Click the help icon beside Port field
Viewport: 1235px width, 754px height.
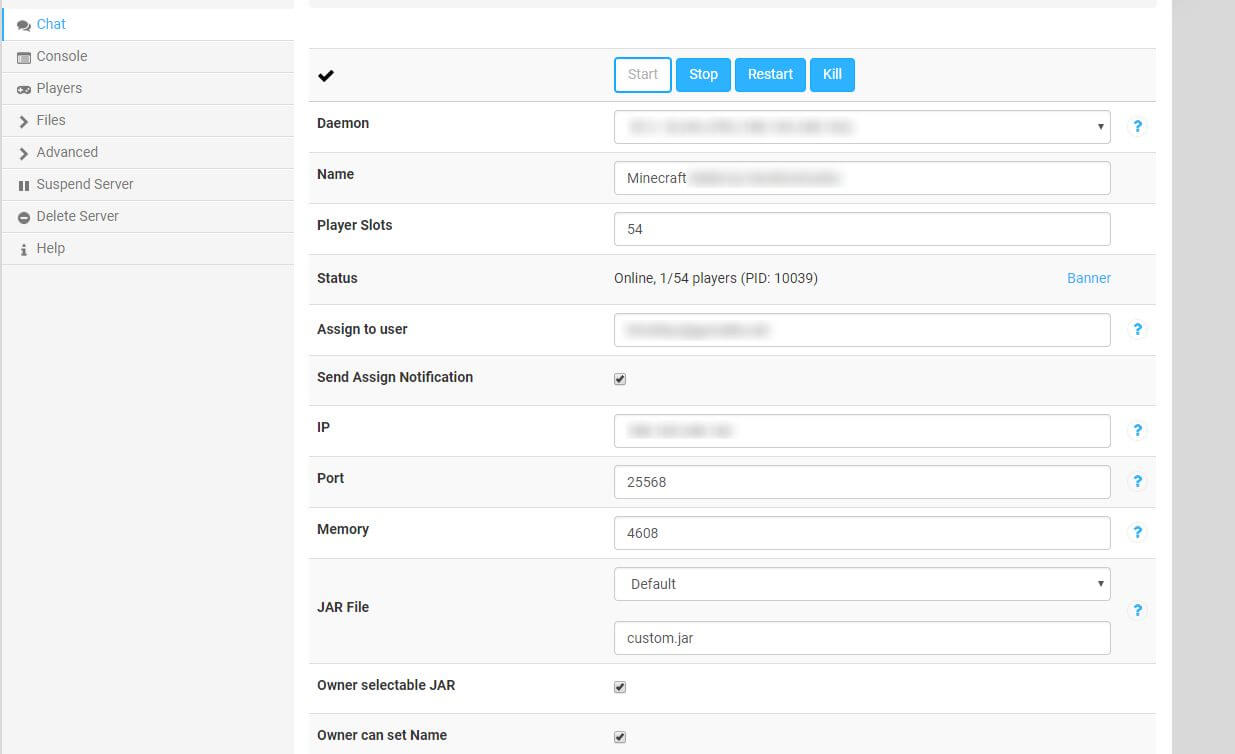coord(1137,481)
